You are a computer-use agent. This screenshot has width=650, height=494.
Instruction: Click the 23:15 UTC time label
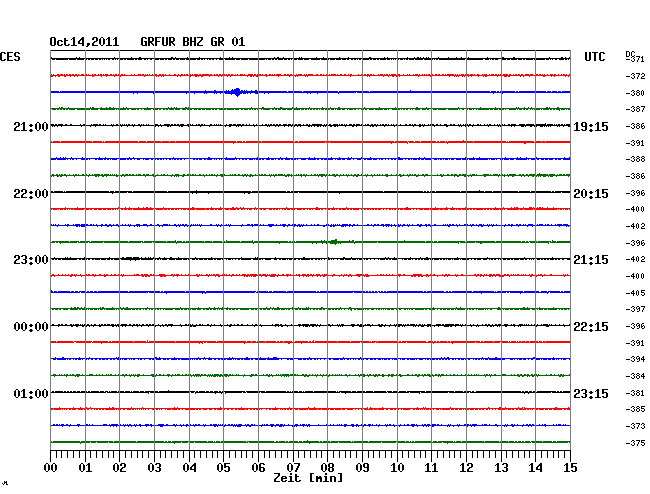click(591, 393)
